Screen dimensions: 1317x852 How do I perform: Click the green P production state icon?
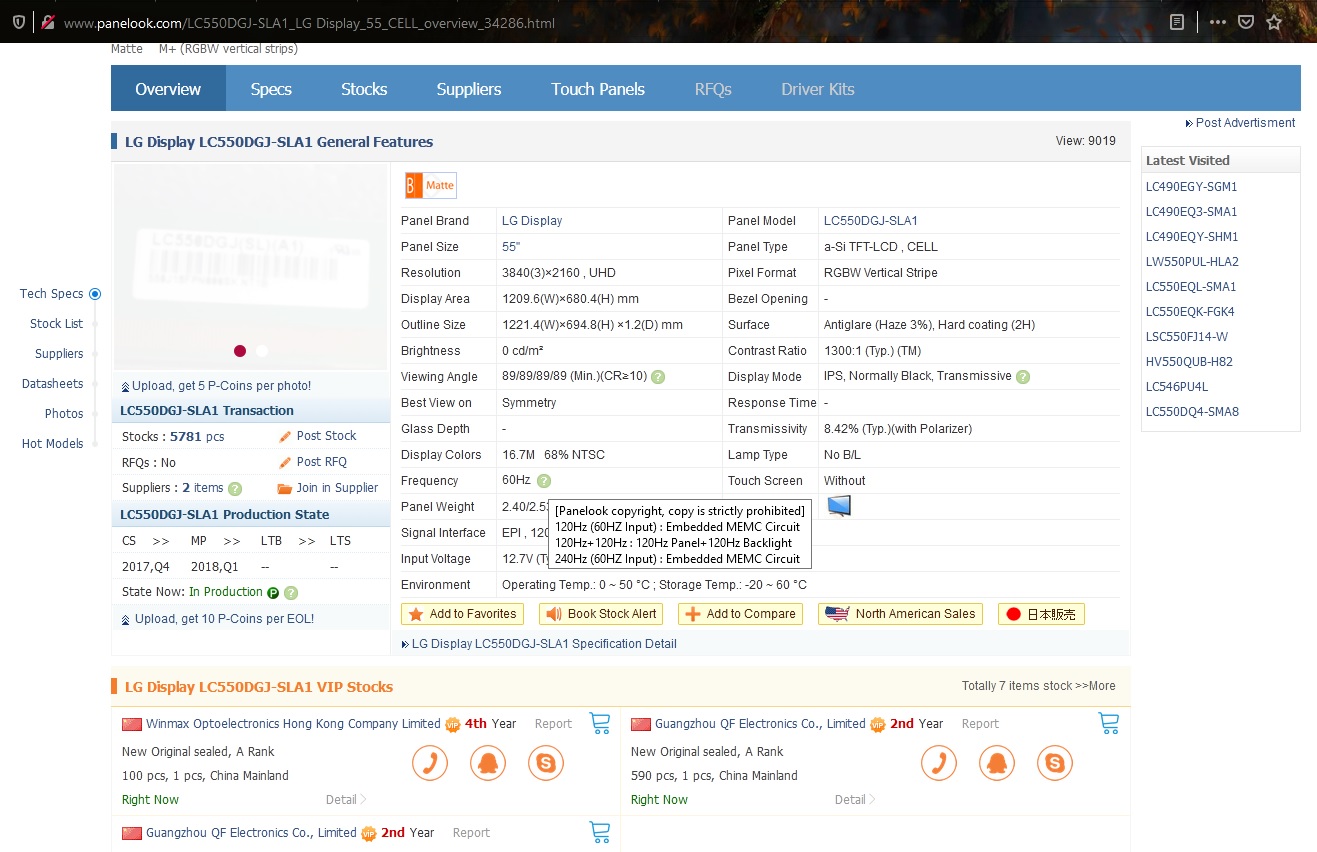pyautogui.click(x=273, y=592)
